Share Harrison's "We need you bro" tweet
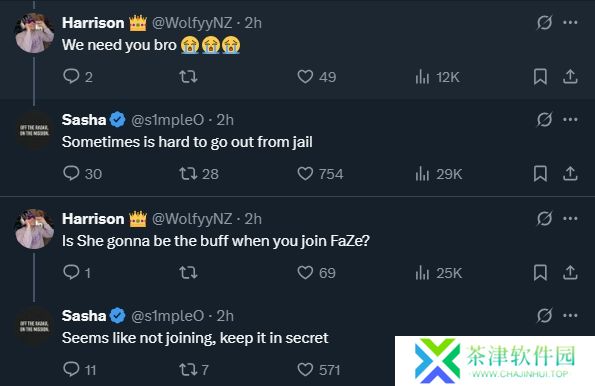Screen dimensions: 595x386 click(x=570, y=77)
